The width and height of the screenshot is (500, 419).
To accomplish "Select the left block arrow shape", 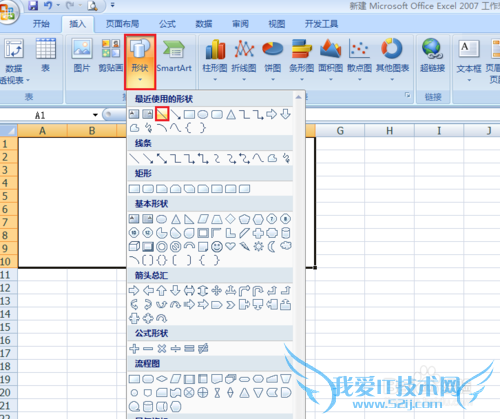I will (148, 291).
